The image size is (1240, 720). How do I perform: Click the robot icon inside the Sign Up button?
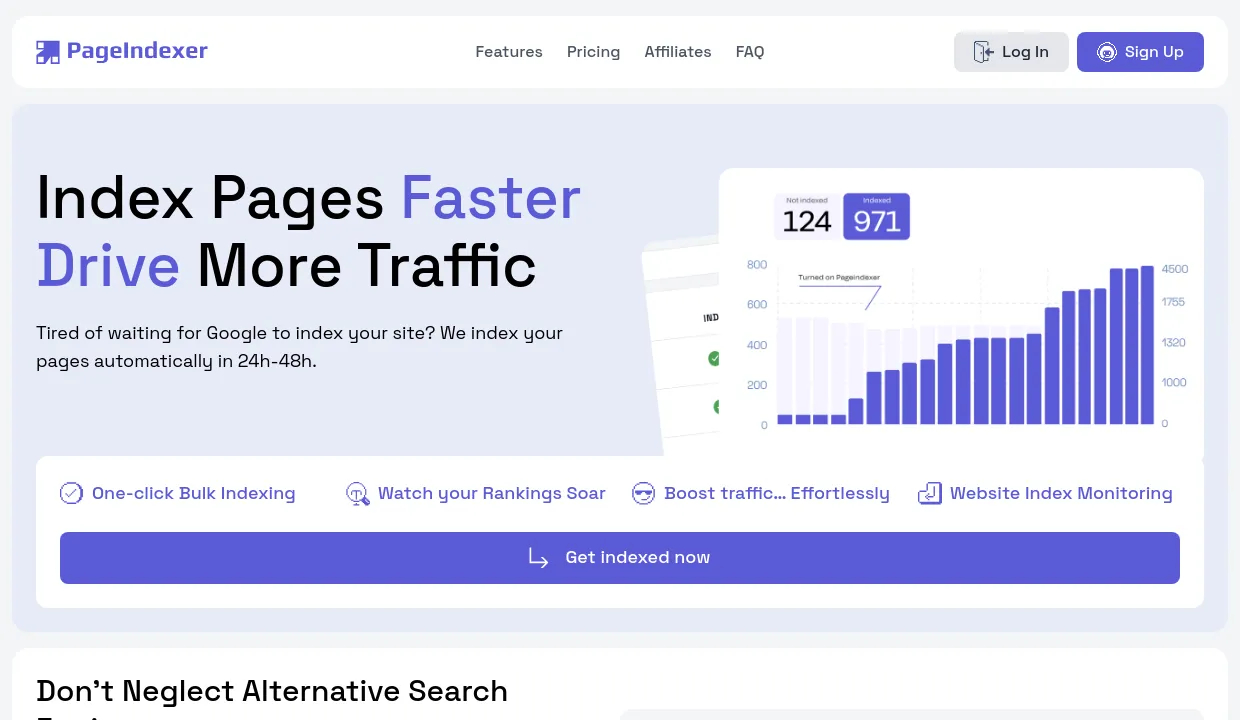pyautogui.click(x=1106, y=51)
